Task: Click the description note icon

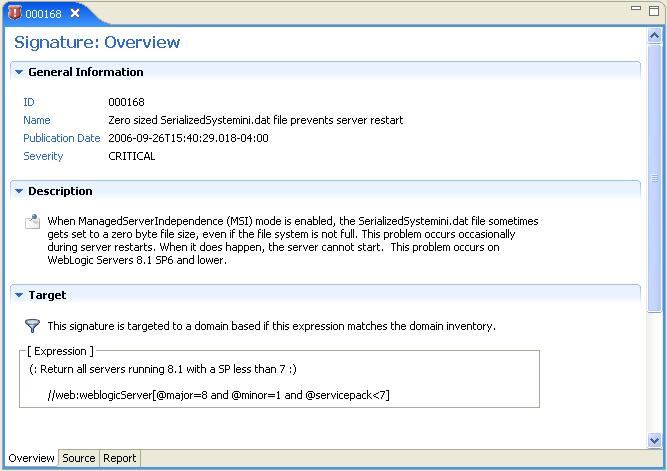Action: 32,221
